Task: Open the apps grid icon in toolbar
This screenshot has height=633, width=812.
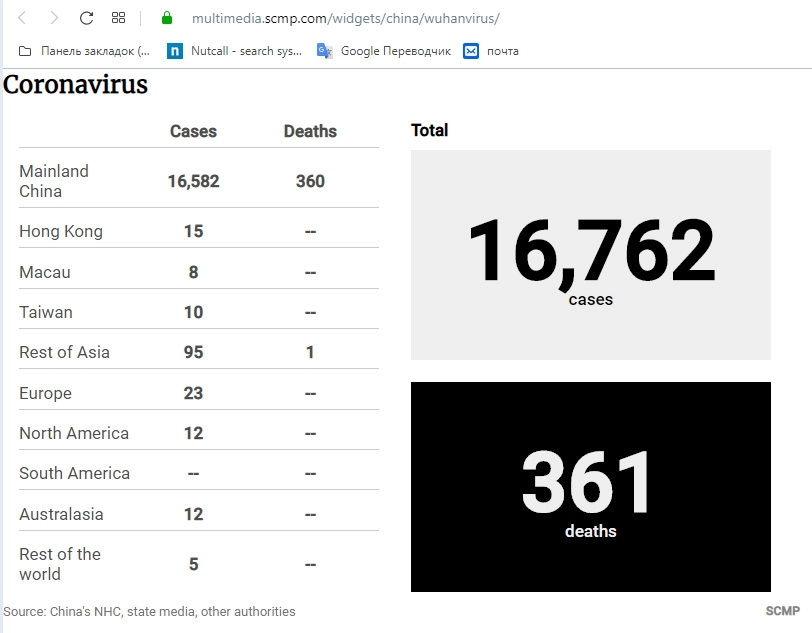Action: point(118,18)
